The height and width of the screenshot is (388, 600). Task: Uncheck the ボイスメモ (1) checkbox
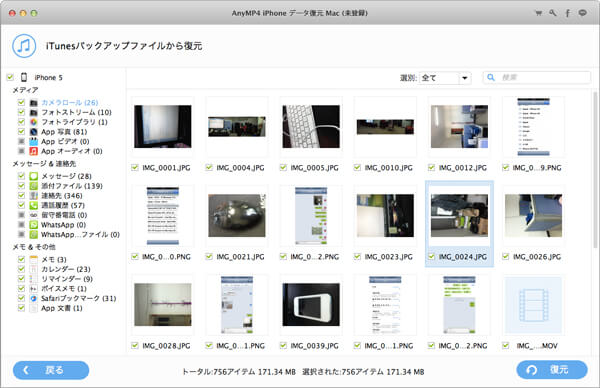[21, 289]
